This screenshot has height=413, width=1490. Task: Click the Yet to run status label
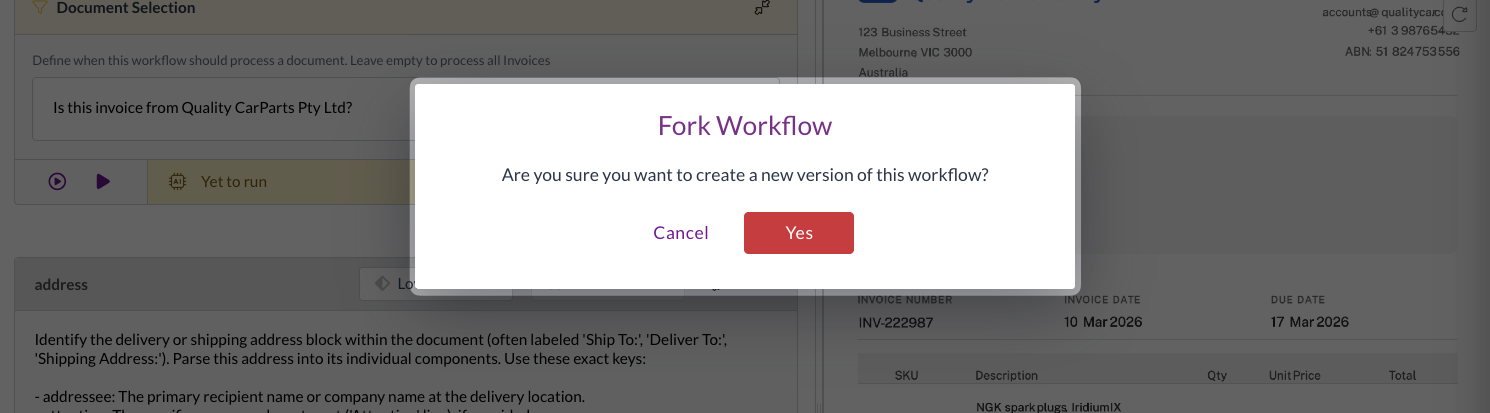234,182
